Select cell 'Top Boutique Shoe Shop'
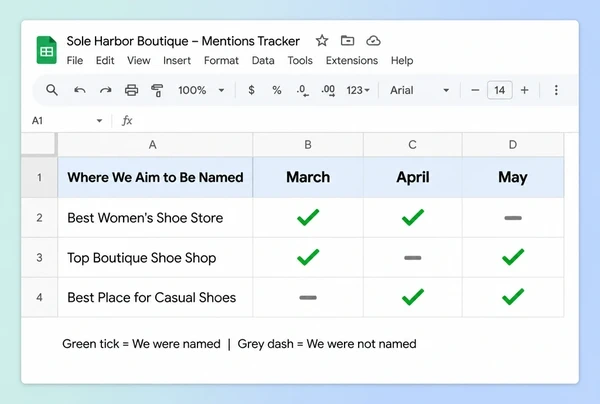This screenshot has width=600, height=404. click(155, 257)
